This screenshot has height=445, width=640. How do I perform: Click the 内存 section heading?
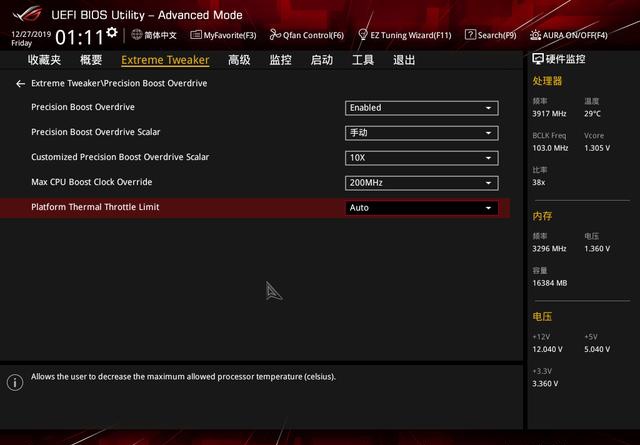coord(542,216)
